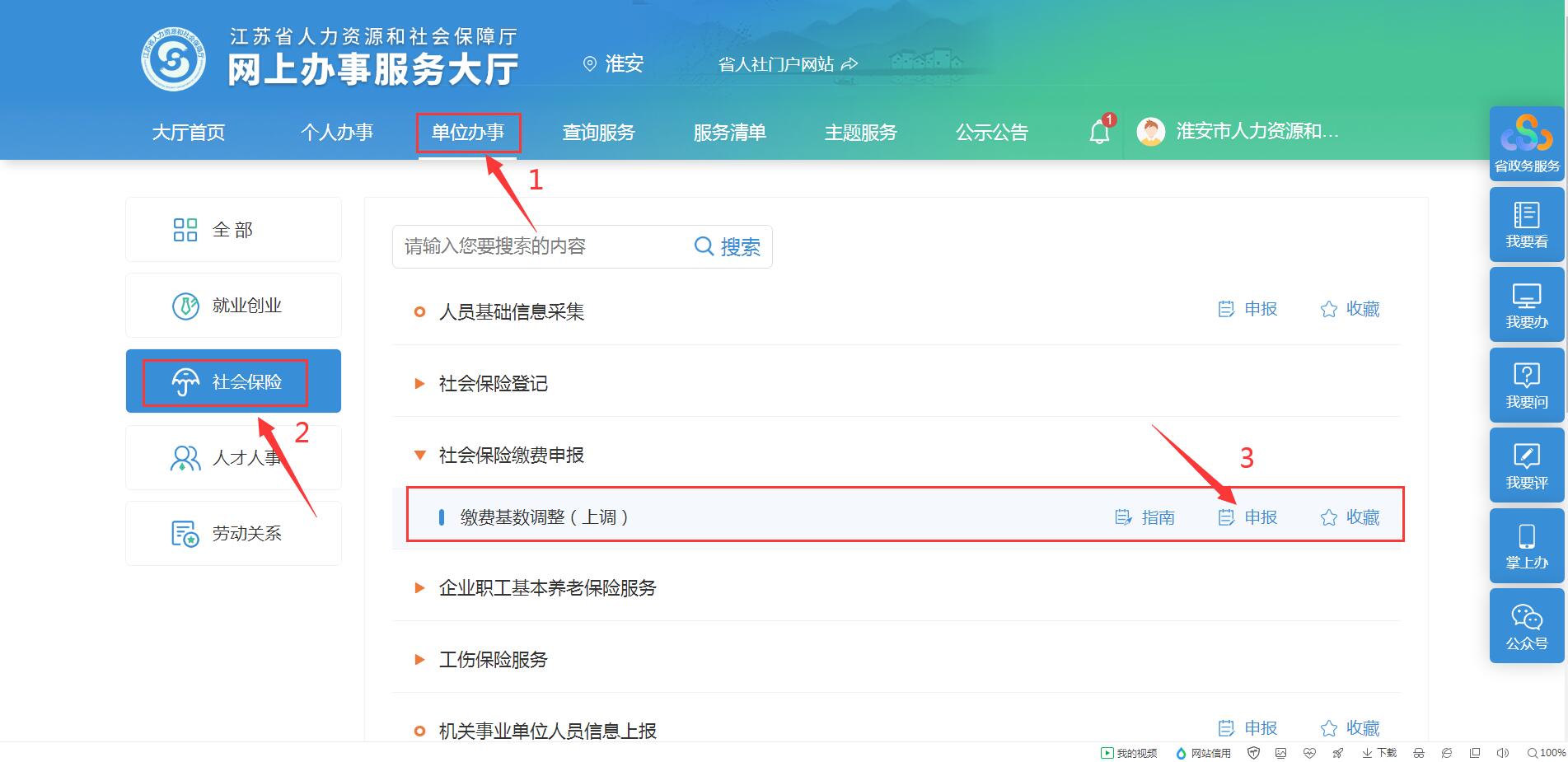Click user avatar icon
The height and width of the screenshot is (762, 1568).
[1151, 132]
